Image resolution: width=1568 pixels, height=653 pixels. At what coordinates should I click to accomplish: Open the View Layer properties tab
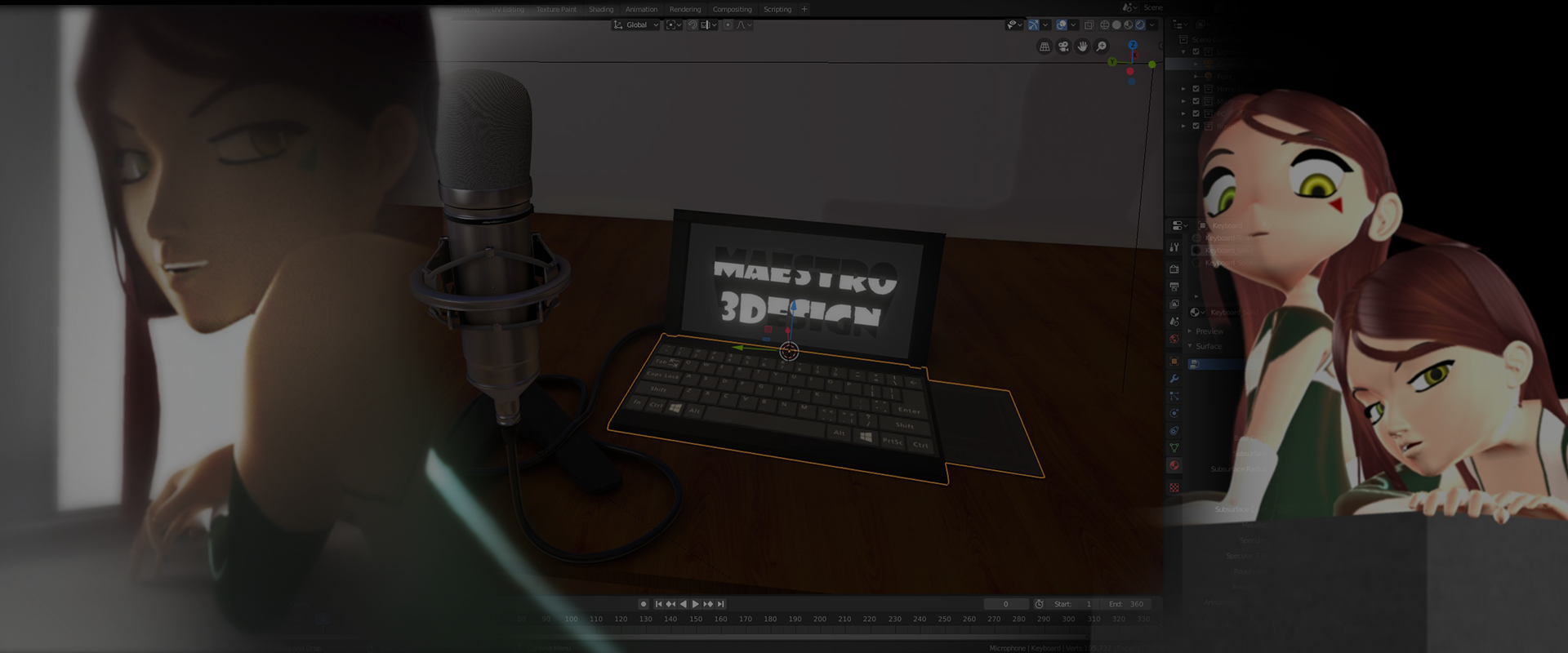[x=1174, y=304]
